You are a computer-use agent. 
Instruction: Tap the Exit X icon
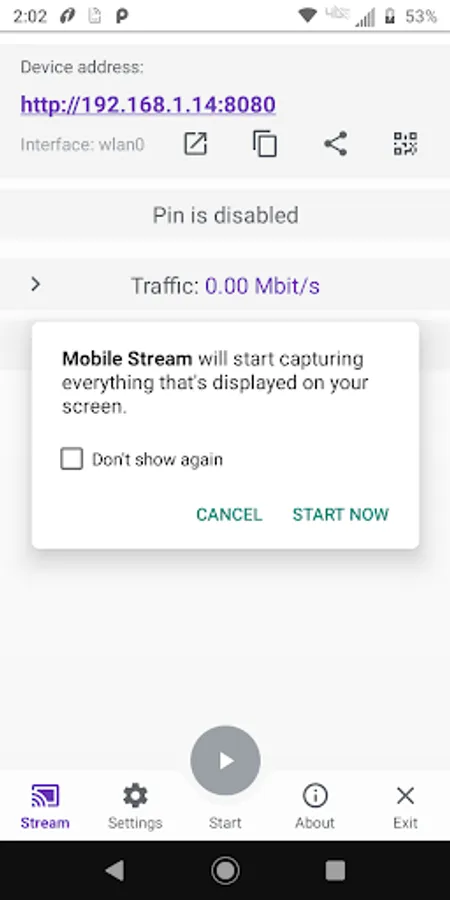pos(405,796)
